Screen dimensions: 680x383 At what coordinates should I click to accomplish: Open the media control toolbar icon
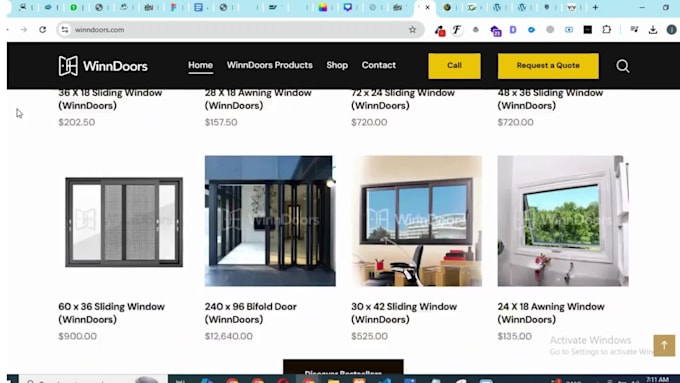[634, 29]
